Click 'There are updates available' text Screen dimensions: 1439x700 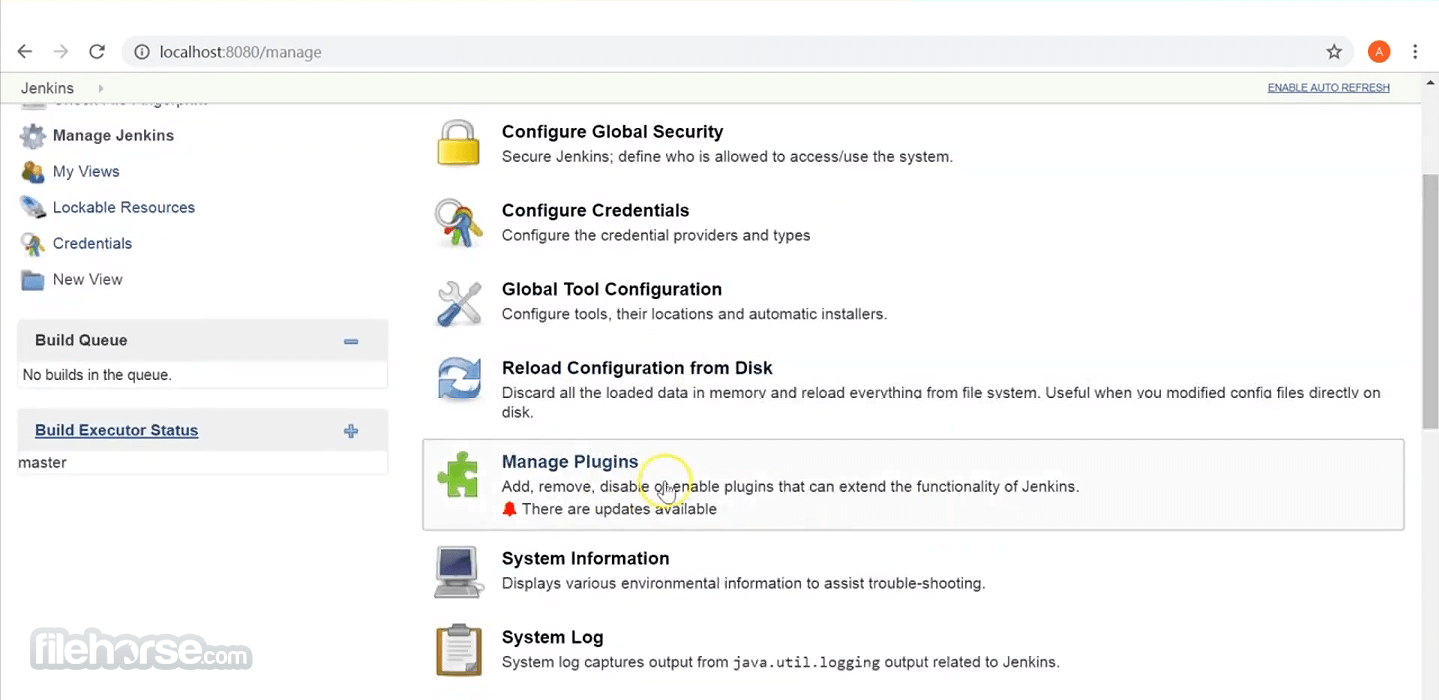click(x=619, y=509)
